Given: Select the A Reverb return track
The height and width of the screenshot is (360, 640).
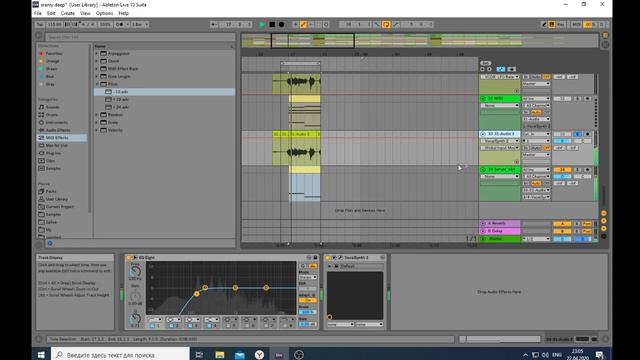Looking at the screenshot, I should coord(500,224).
